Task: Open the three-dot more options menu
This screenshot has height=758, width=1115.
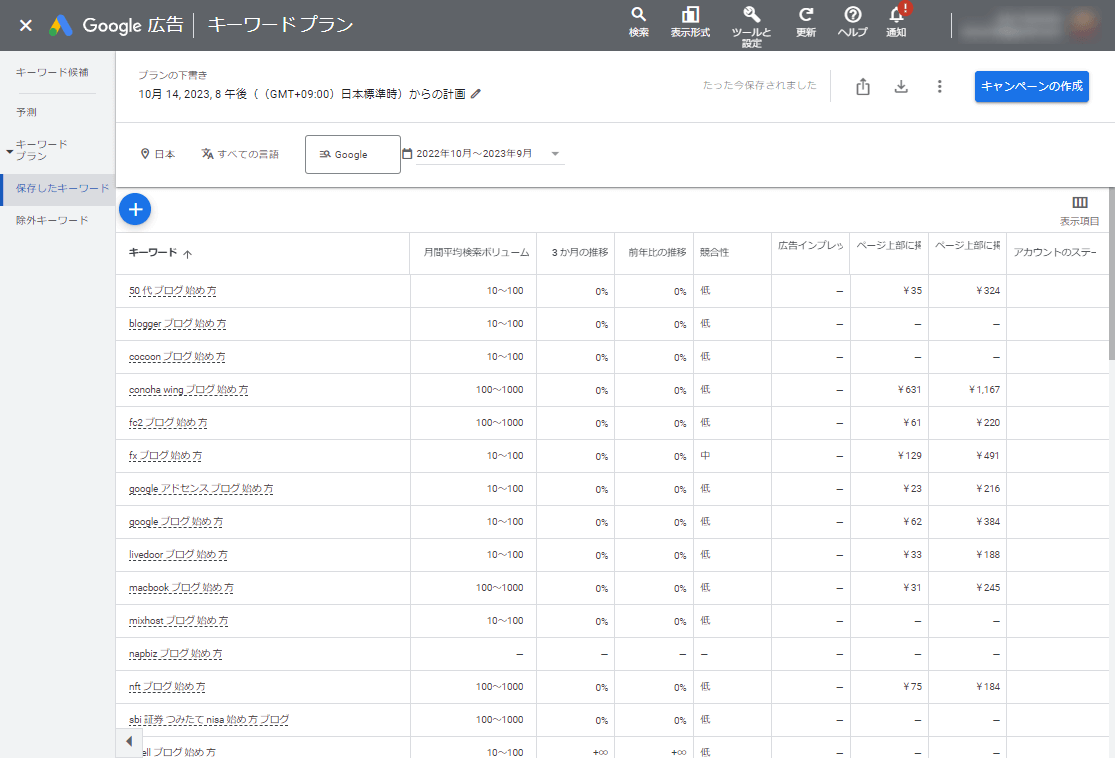Action: [939, 87]
